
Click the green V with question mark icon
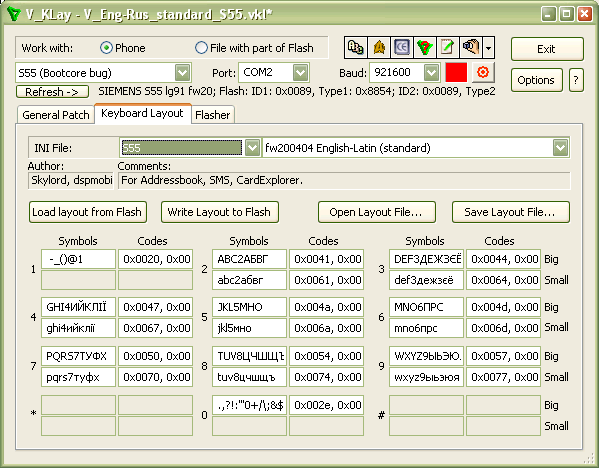tap(425, 47)
